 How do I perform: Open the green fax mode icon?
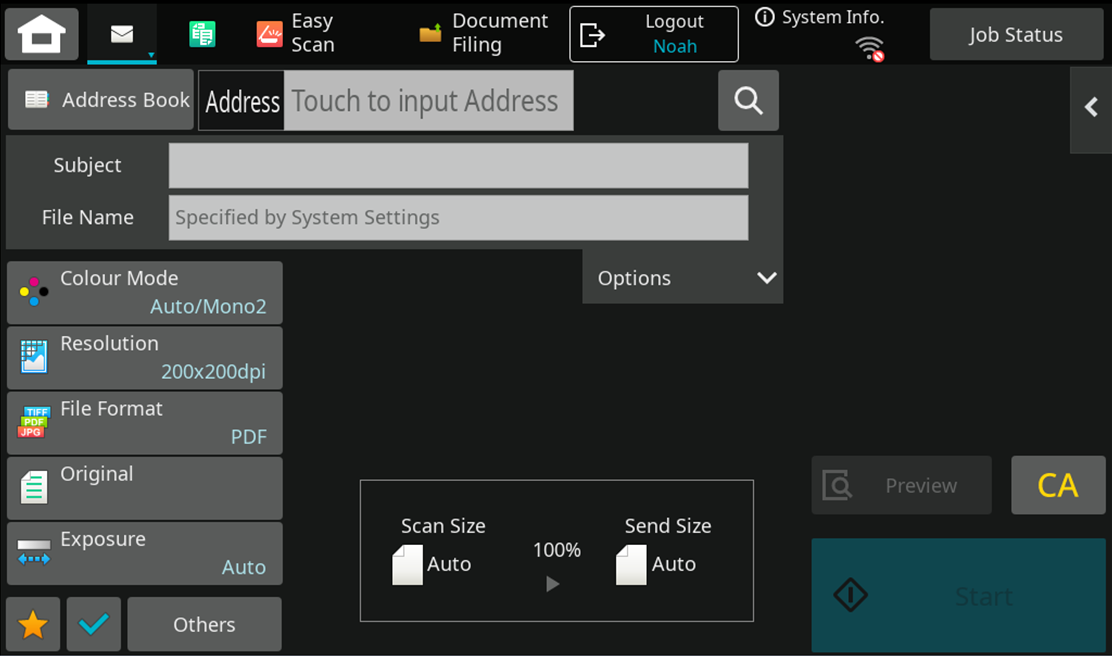point(202,34)
